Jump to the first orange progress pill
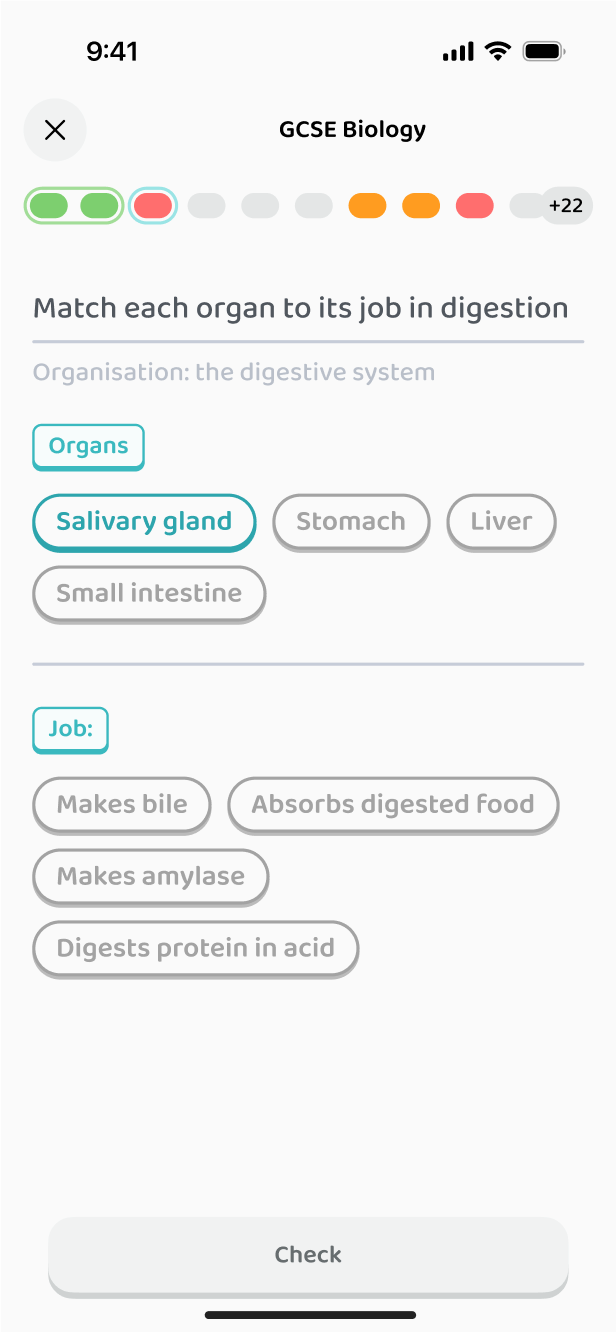616x1333 pixels. click(x=367, y=206)
